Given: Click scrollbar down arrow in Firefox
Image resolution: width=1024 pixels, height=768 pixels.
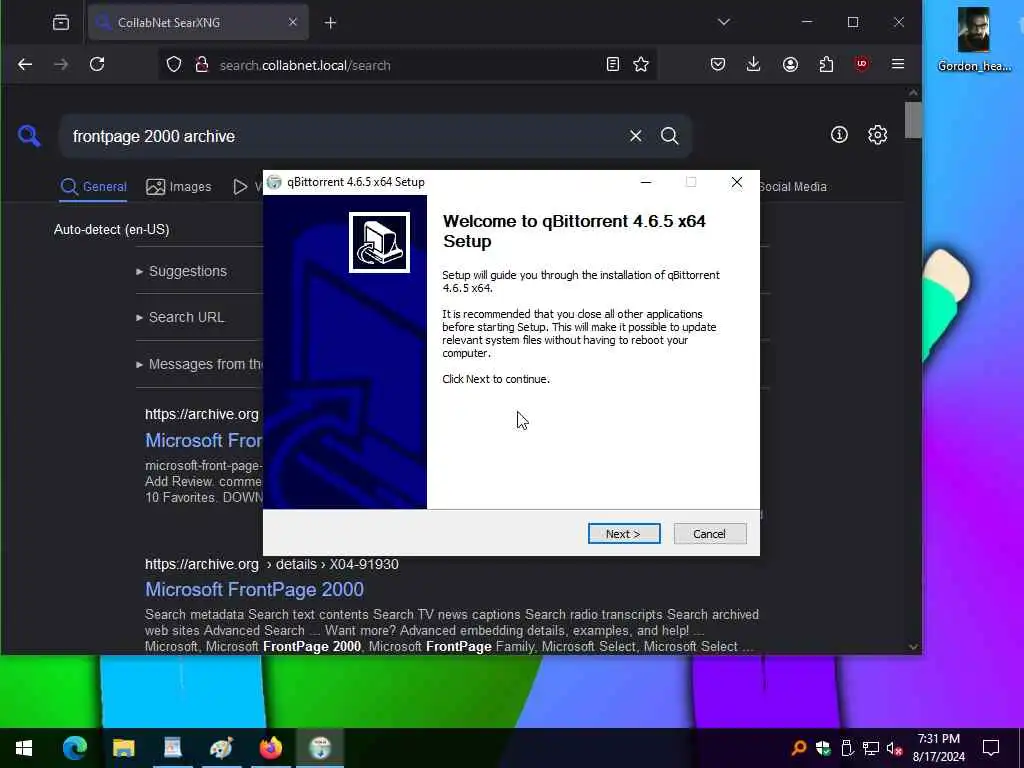Looking at the screenshot, I should [x=913, y=647].
